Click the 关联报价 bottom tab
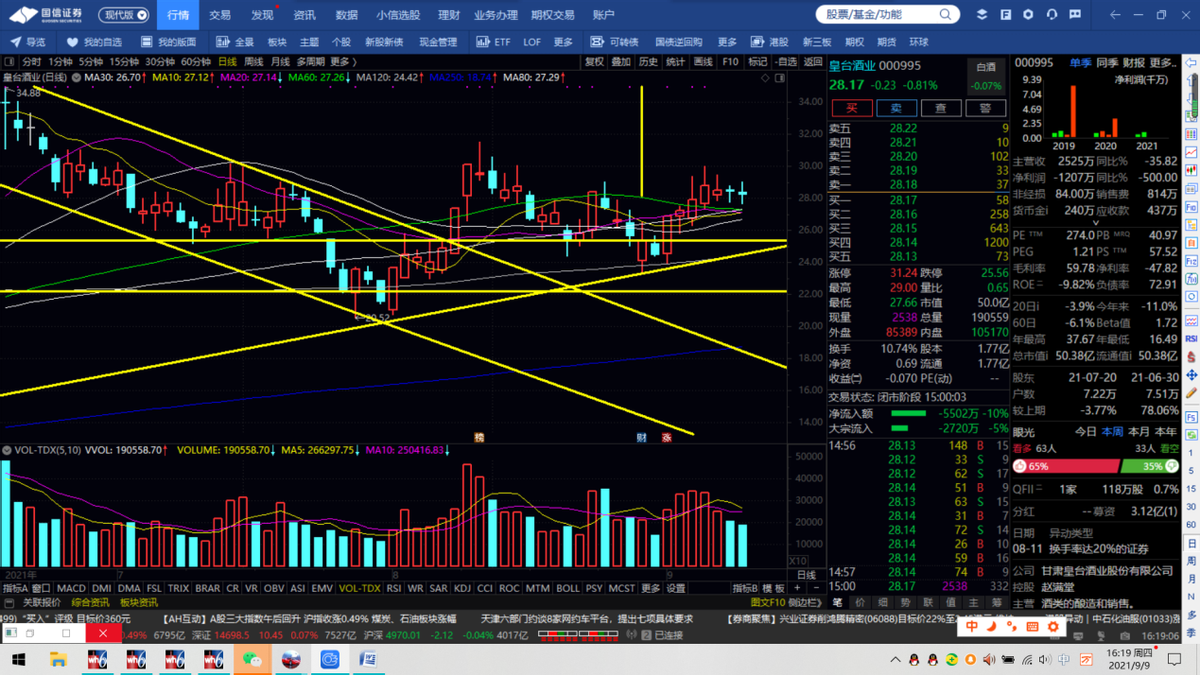This screenshot has width=1200, height=675. coord(41,603)
